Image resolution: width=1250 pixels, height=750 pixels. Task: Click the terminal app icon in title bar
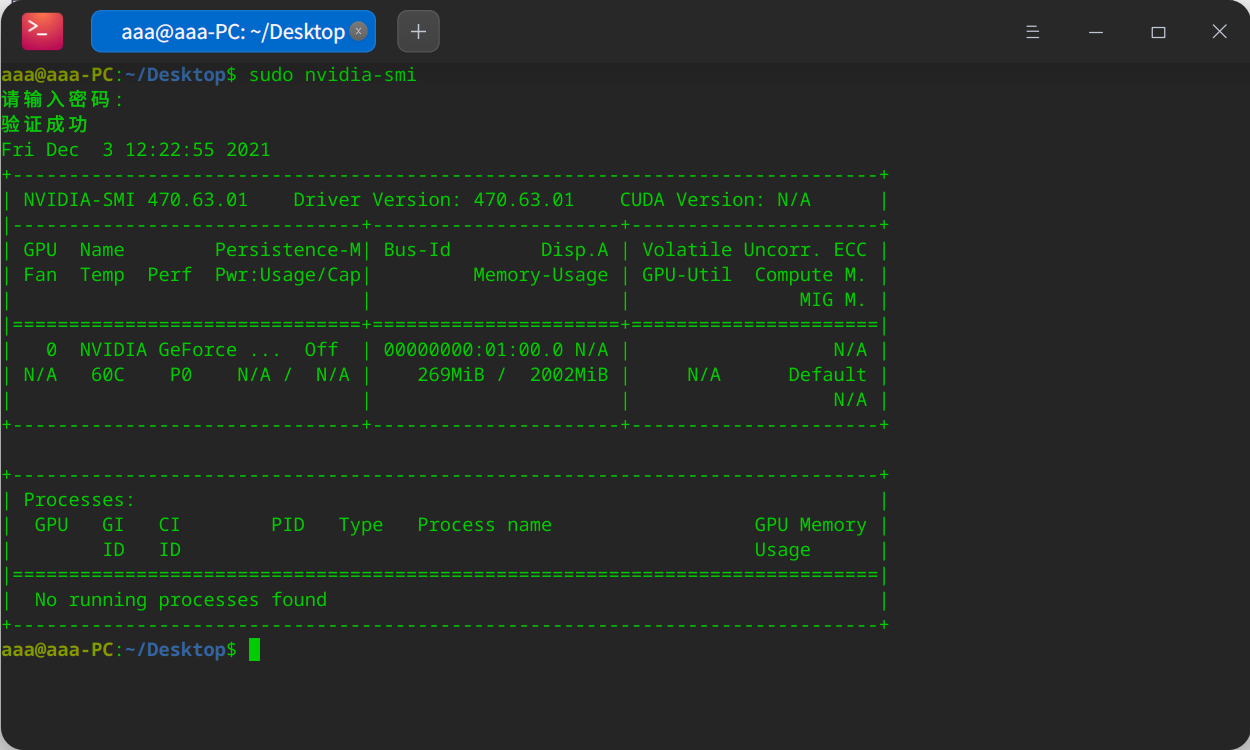(42, 32)
